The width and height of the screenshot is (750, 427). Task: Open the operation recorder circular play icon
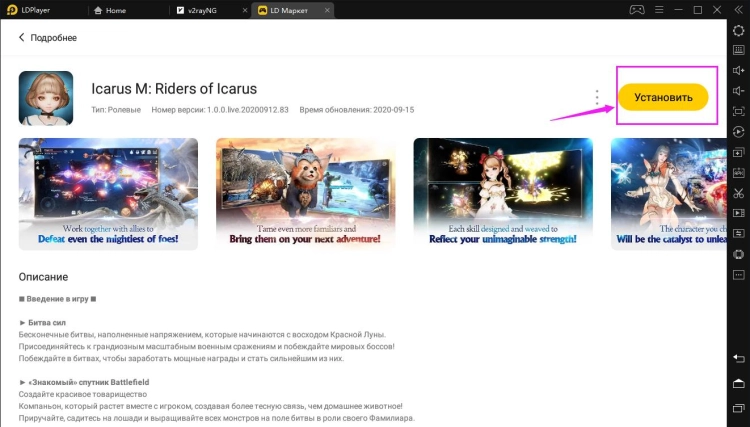739,132
